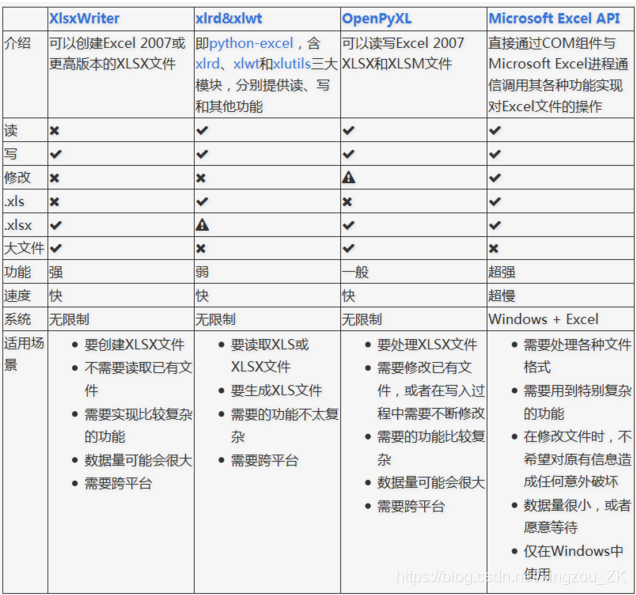Click the 要创建XLSX文件 bullet
Image resolution: width=636 pixels, height=595 pixels.
(x=134, y=345)
